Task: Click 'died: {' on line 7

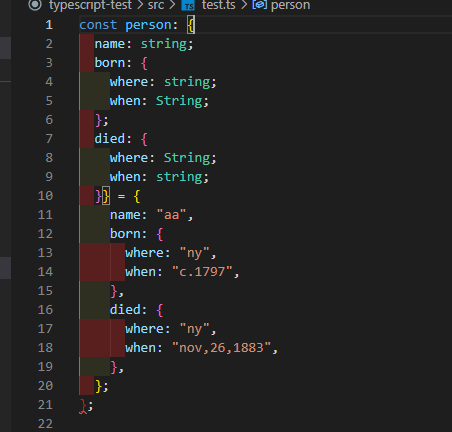Action: coord(121,139)
